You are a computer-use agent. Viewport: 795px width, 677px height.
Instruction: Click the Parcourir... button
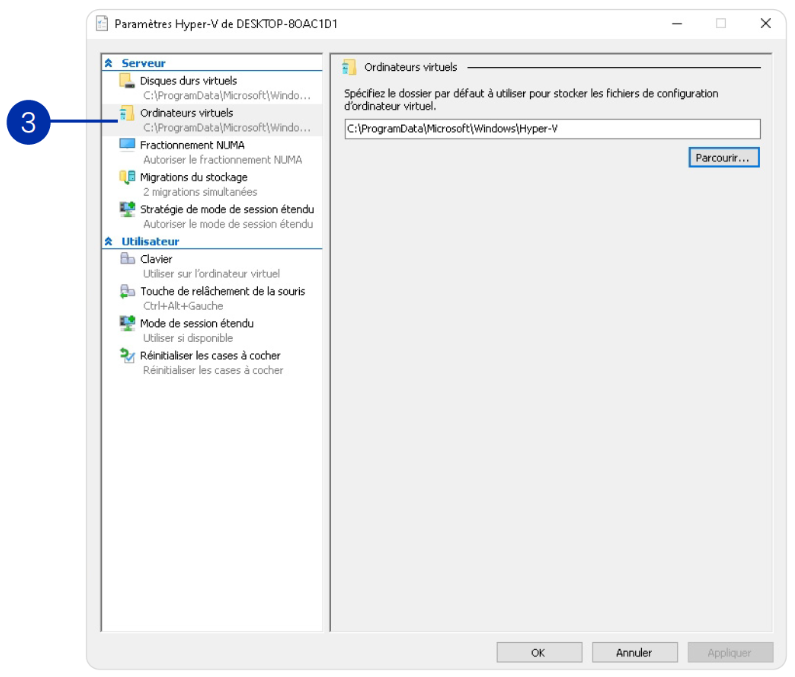[x=724, y=158]
